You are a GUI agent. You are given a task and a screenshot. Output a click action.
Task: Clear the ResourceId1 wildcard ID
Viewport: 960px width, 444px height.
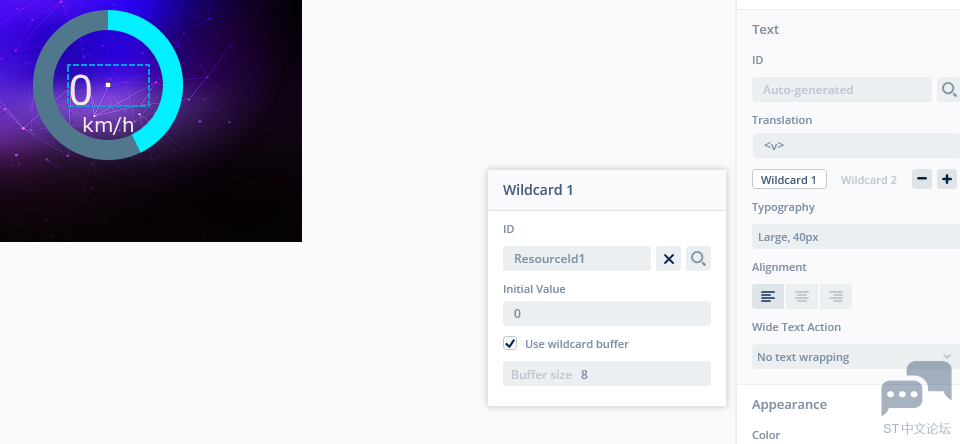669,259
